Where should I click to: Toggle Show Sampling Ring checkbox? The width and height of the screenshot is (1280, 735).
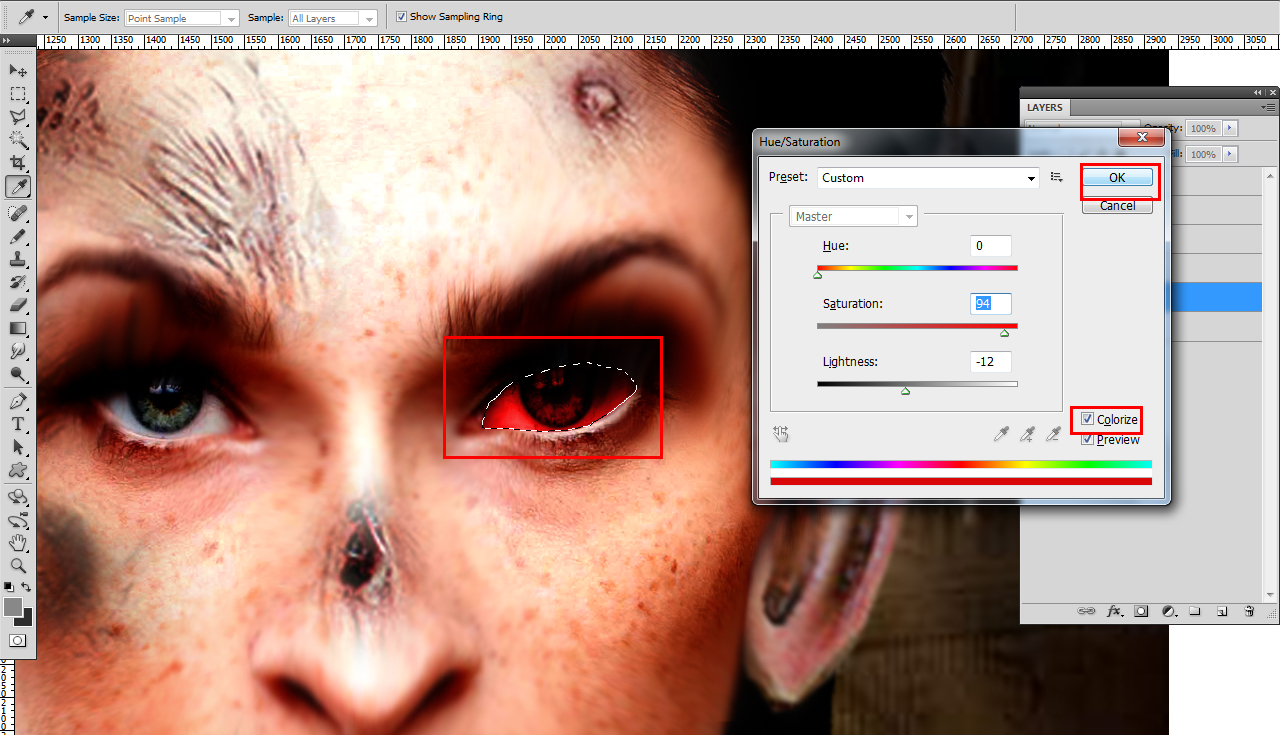[401, 17]
